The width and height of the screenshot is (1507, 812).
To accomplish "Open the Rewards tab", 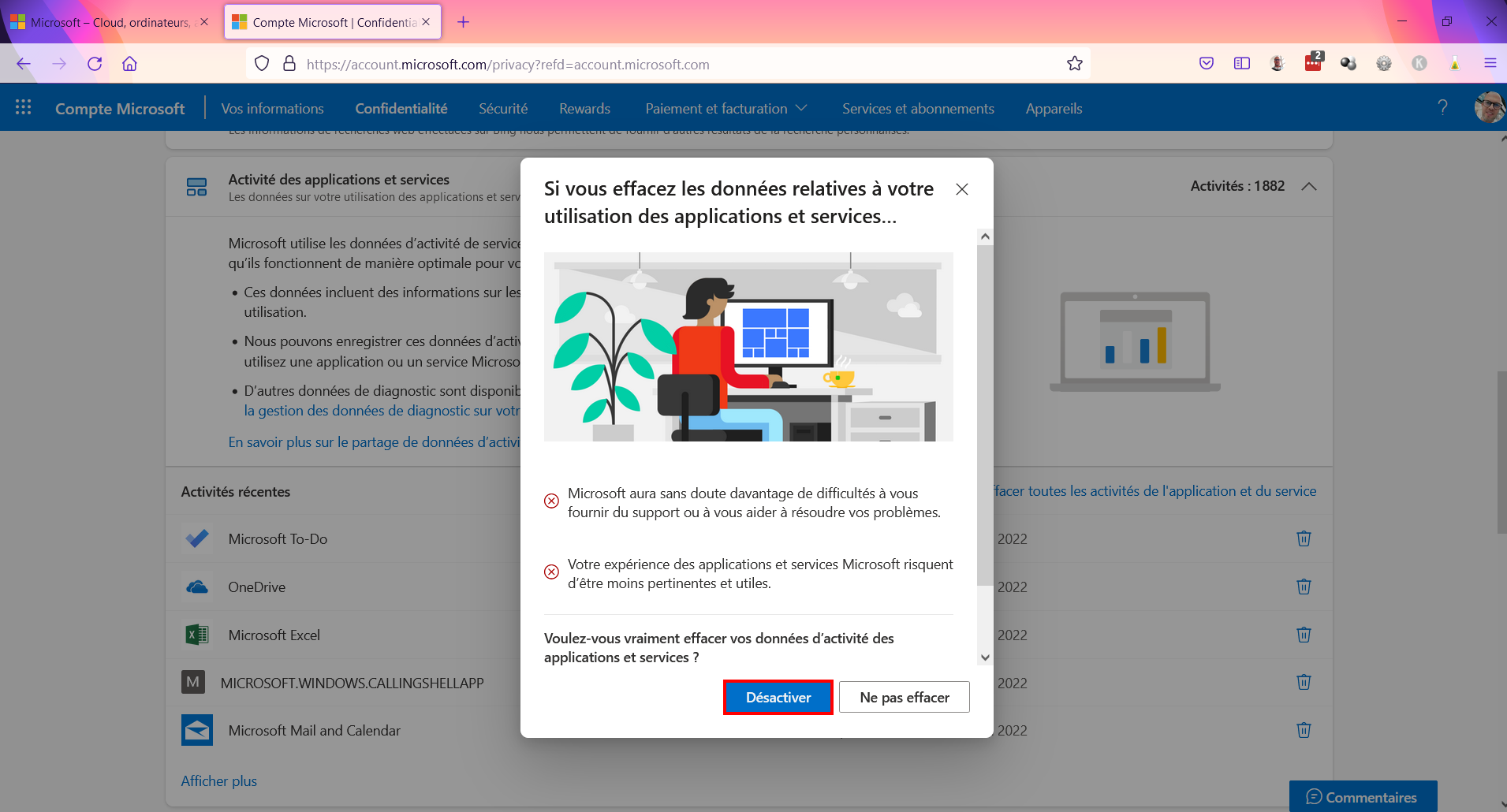I will 584,109.
